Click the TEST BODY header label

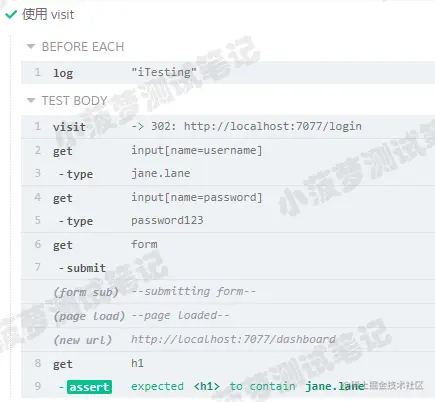[74, 101]
